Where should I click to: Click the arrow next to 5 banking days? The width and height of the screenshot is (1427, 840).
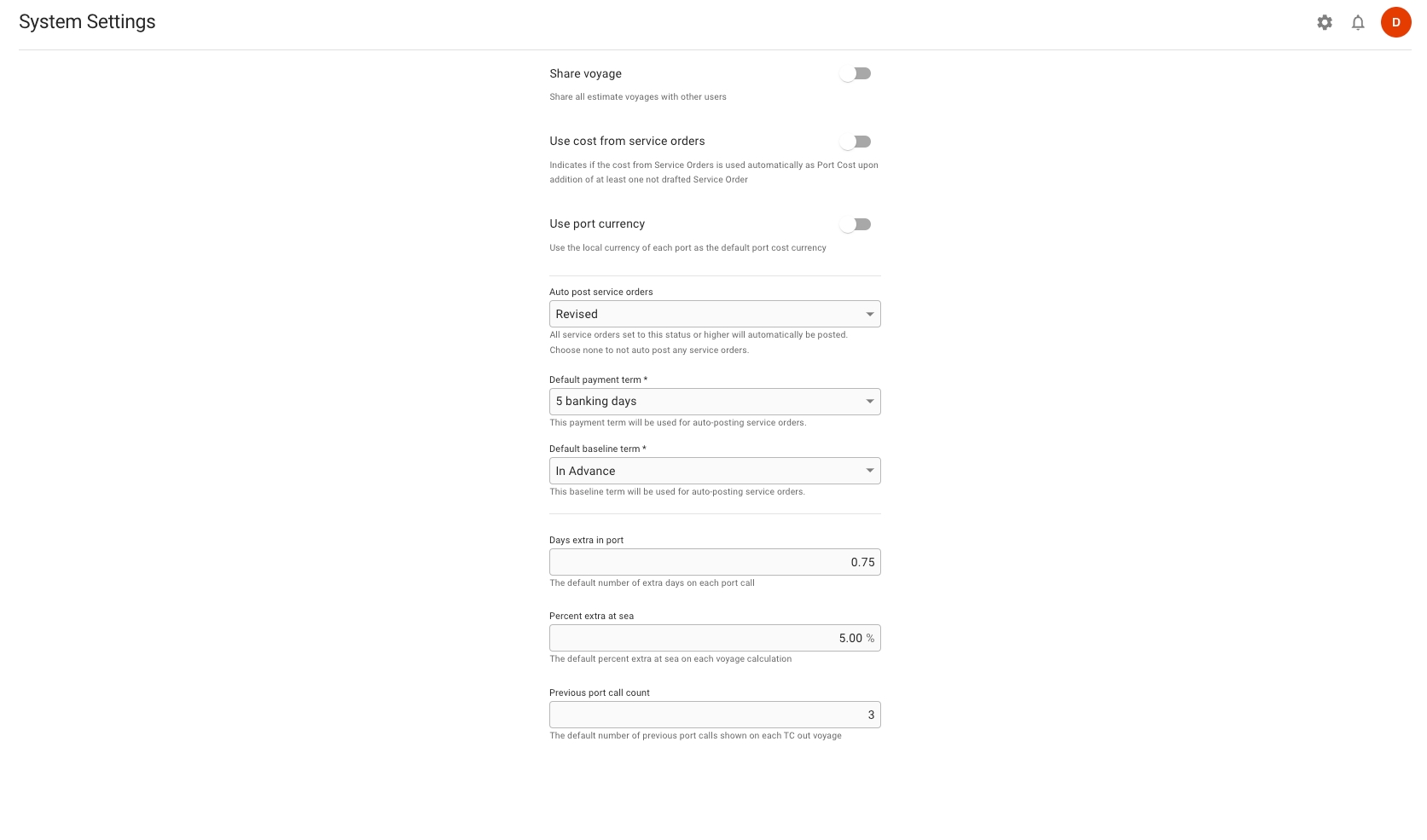(x=870, y=402)
